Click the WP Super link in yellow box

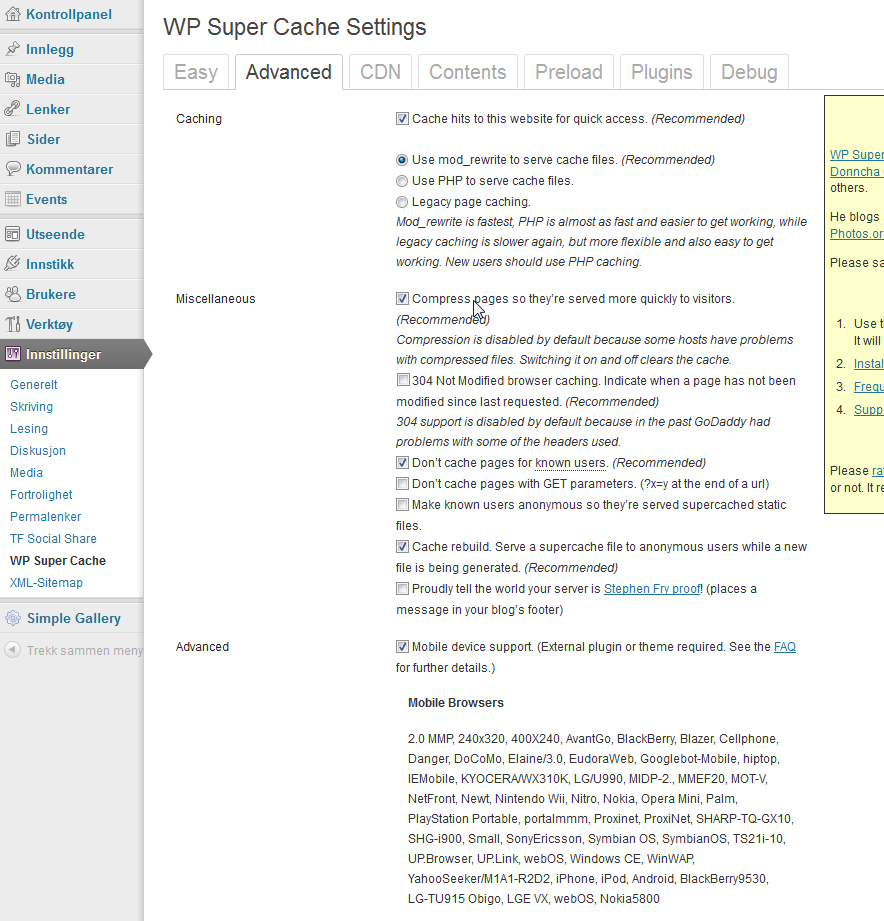(857, 154)
